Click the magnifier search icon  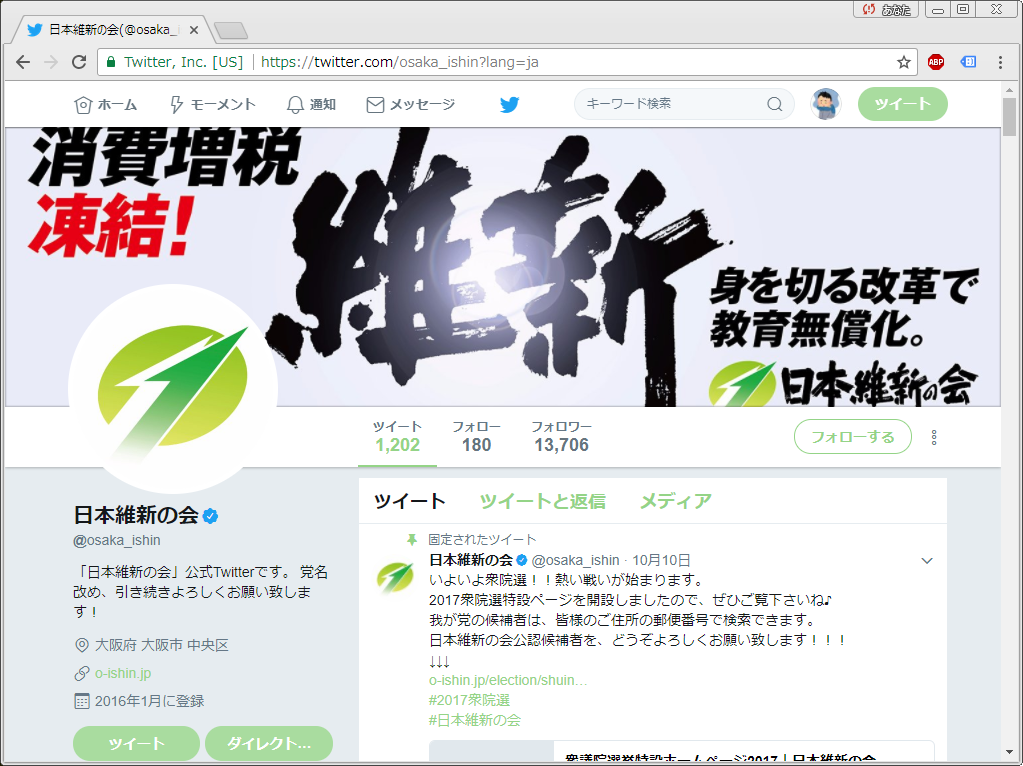tap(774, 104)
